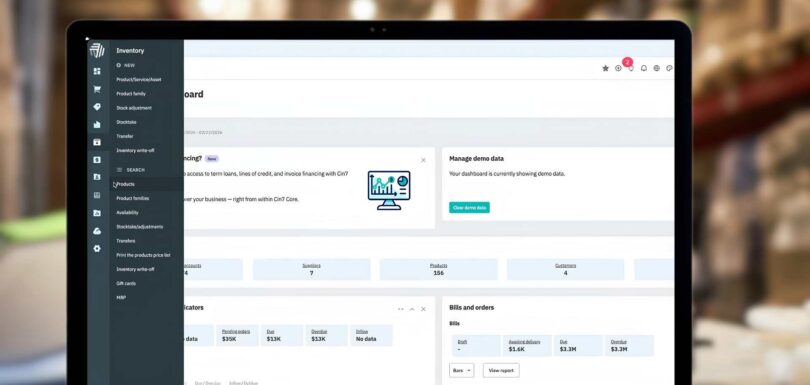Open the icon with red badge 2
The height and width of the screenshot is (385, 810).
coord(631,68)
